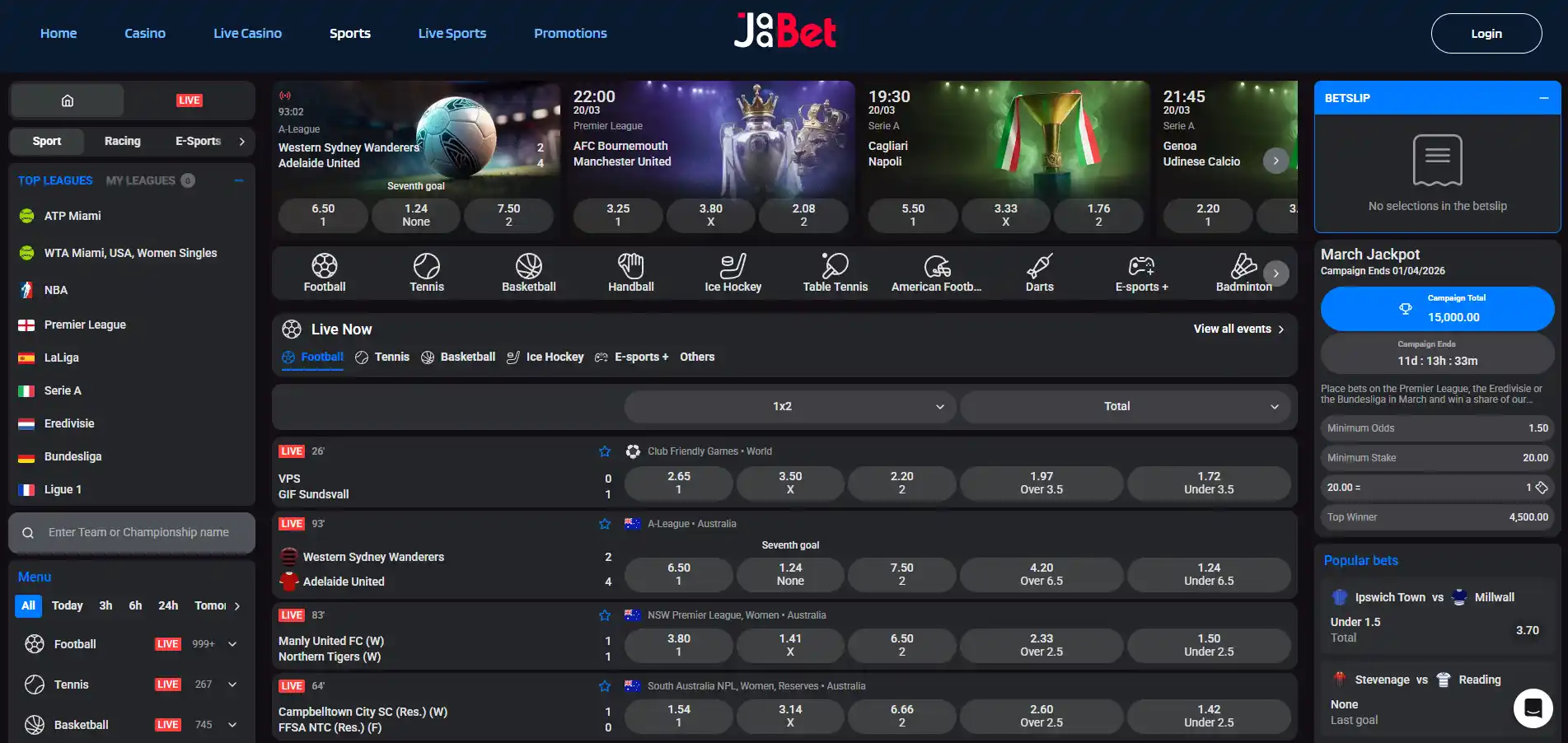Open the Live Casino nav menu
This screenshot has width=1568, height=743.
point(247,33)
